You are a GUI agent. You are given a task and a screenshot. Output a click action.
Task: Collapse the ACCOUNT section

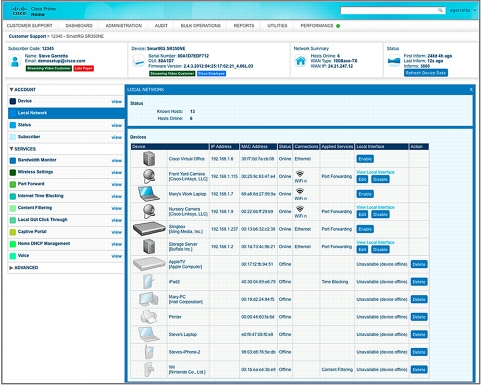pos(12,90)
